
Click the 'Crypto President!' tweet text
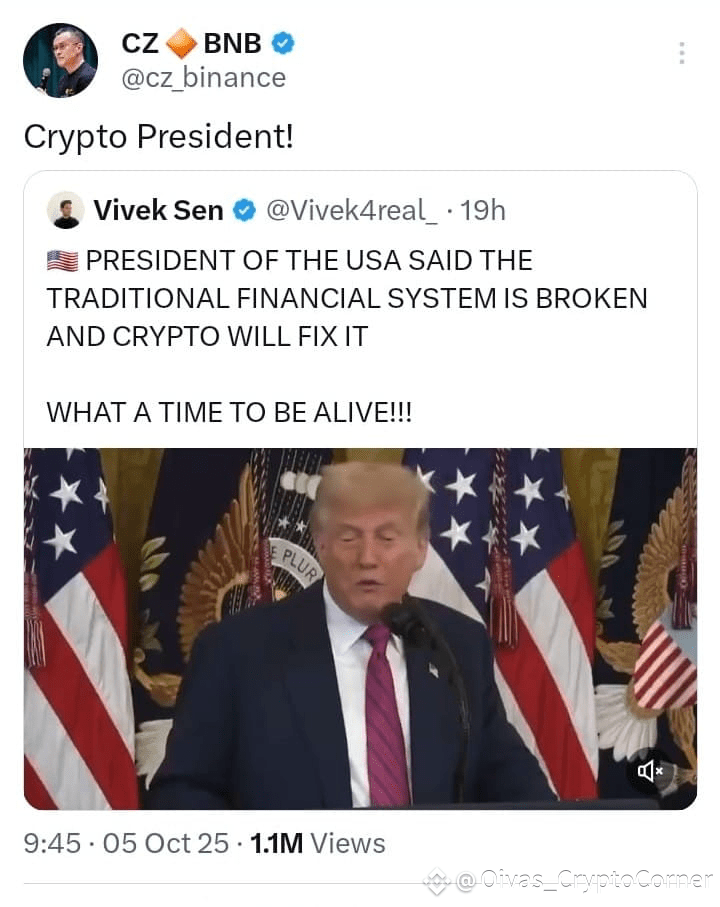(x=159, y=138)
